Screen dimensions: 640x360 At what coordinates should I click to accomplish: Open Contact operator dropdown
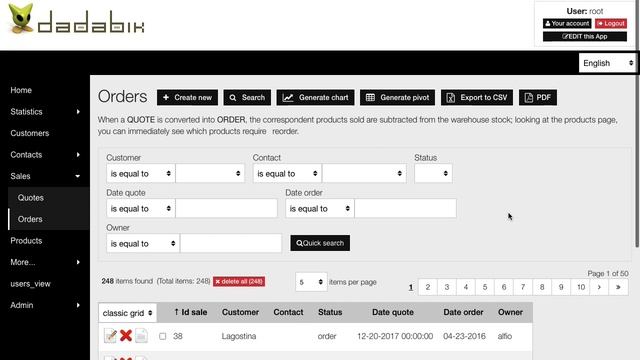[287, 173]
